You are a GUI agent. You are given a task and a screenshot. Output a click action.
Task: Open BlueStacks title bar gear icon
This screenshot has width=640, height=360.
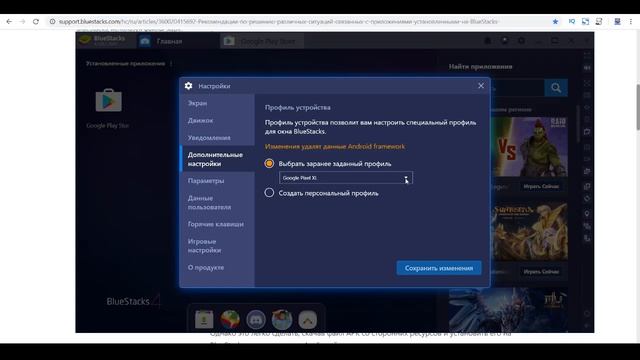(521, 41)
